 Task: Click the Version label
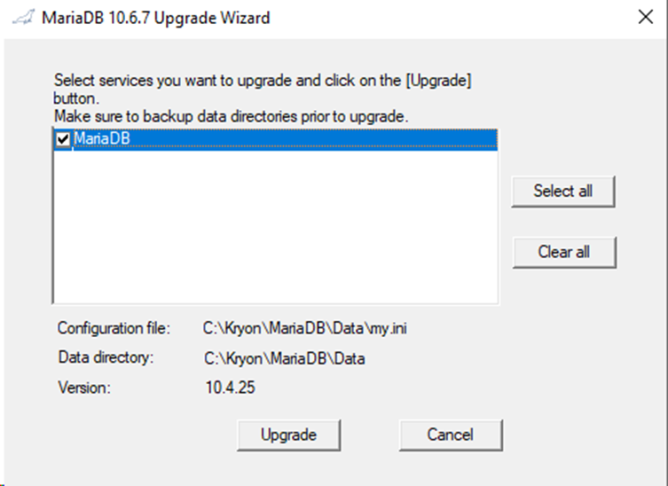[x=84, y=388]
